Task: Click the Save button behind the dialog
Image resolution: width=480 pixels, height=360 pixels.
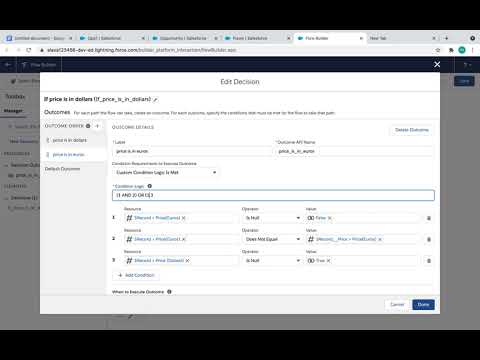Action: pyautogui.click(x=464, y=81)
